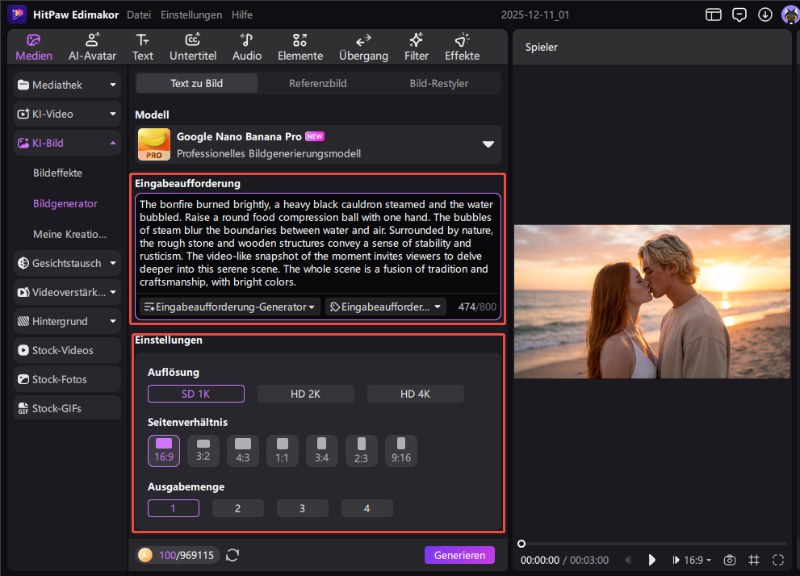Image resolution: width=800 pixels, height=576 pixels.
Task: Open Stock-Videos in the sidebar
Action: (67, 350)
